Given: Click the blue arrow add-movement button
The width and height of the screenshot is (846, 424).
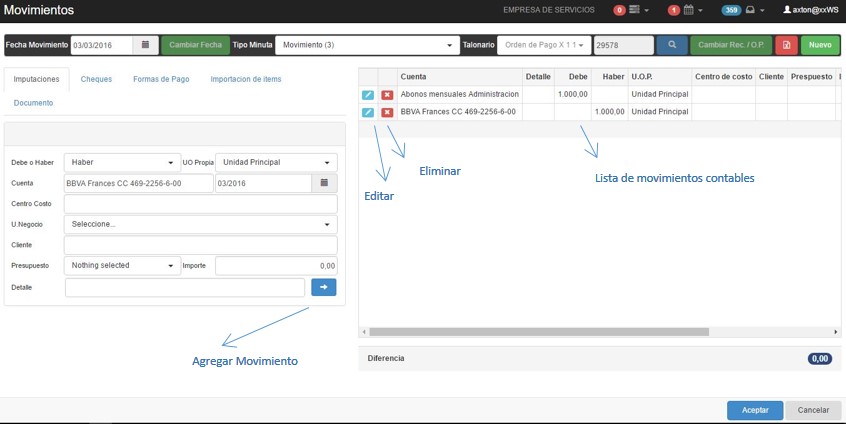Looking at the screenshot, I should 323,287.
